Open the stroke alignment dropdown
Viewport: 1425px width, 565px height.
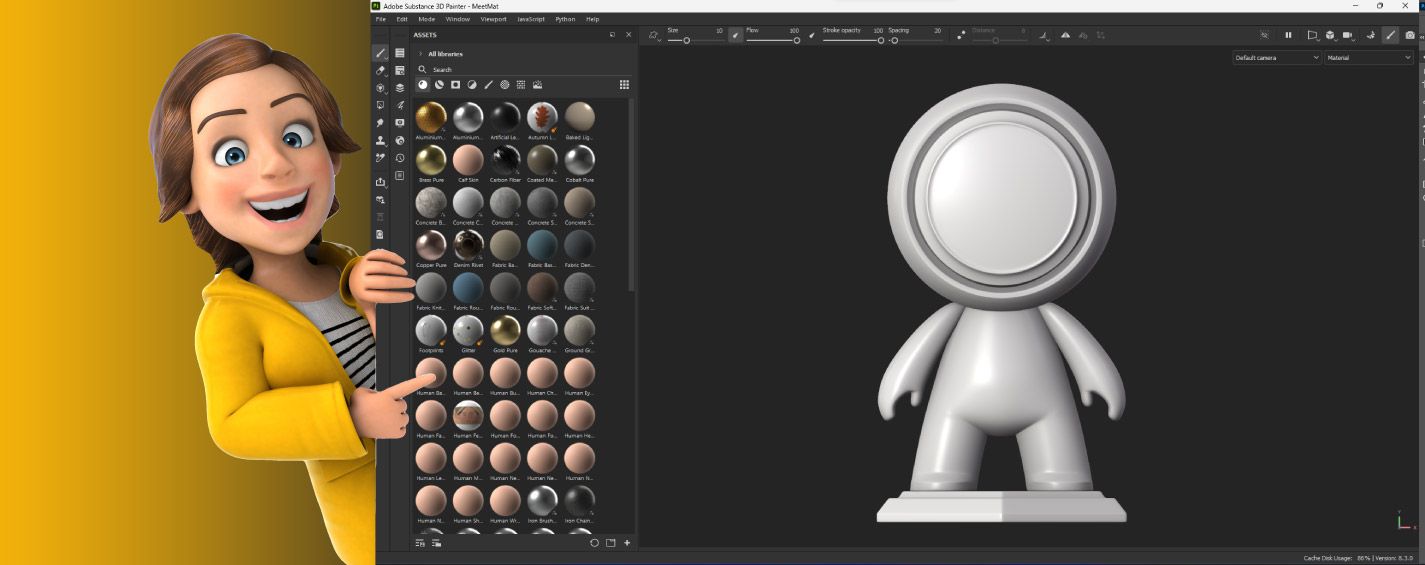coord(1045,35)
